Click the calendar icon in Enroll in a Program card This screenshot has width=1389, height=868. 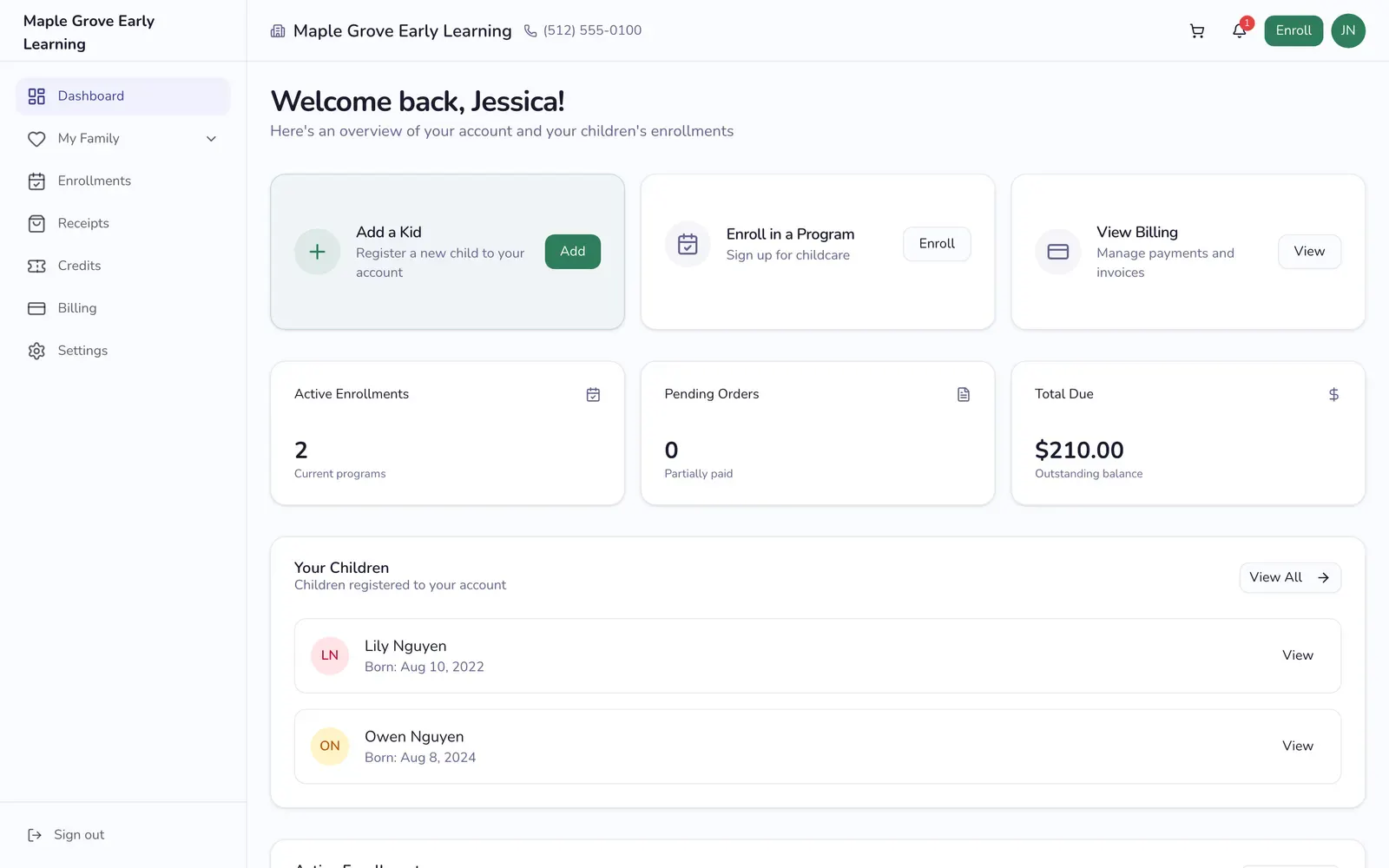(688, 245)
